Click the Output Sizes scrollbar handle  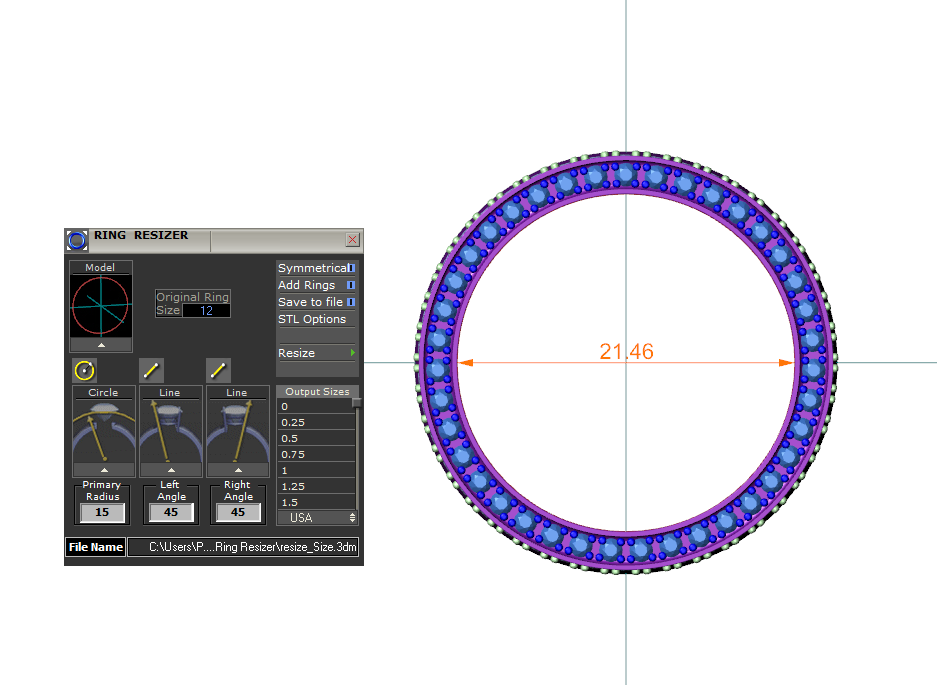point(356,403)
